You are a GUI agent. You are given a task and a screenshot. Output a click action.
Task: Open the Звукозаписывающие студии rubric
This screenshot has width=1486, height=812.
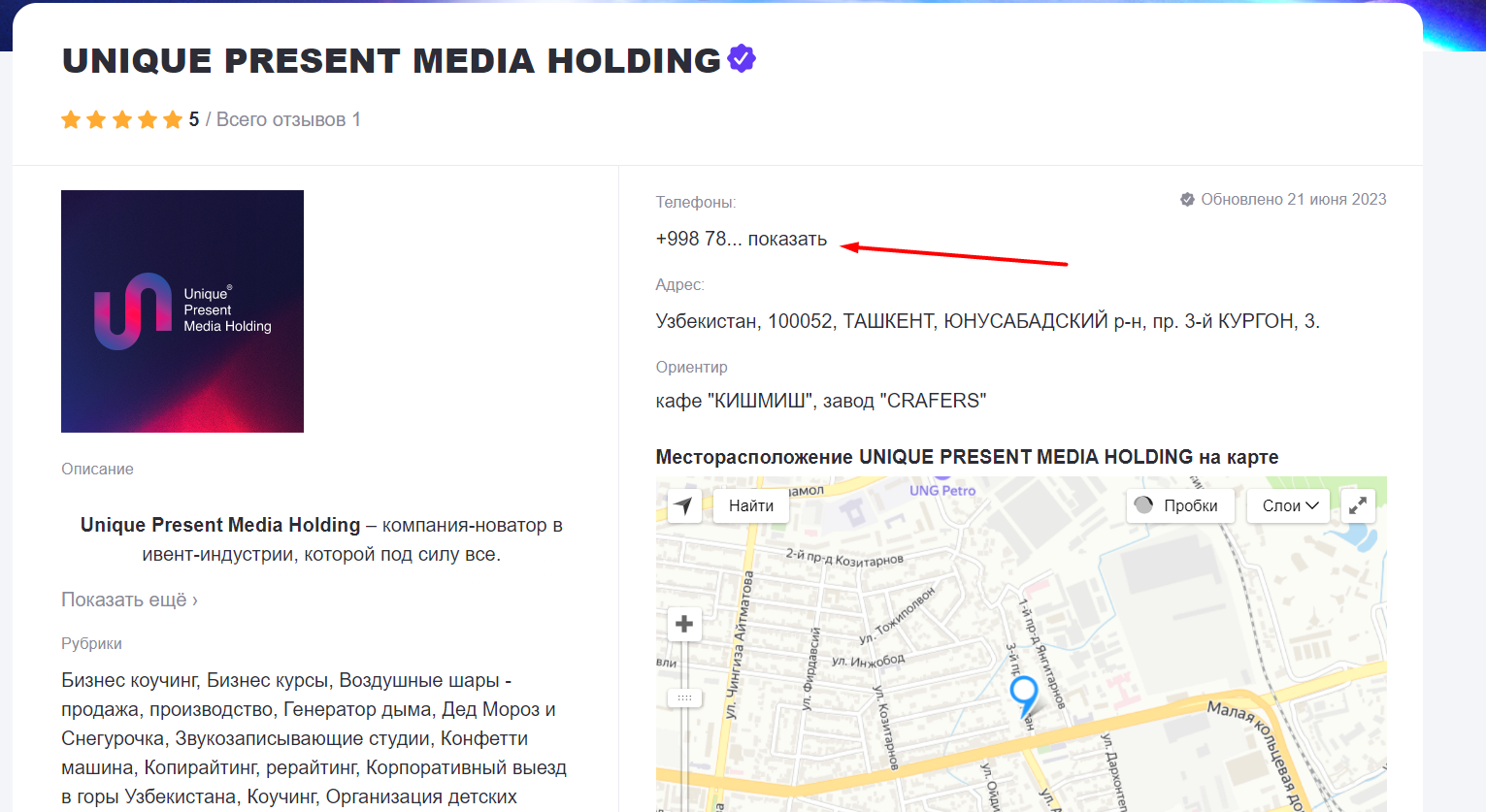click(302, 738)
